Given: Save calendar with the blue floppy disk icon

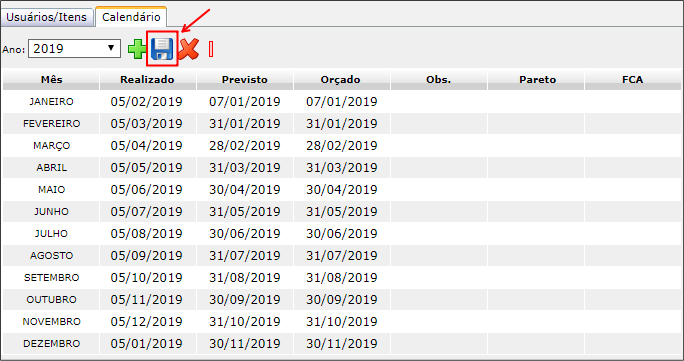Looking at the screenshot, I should click(x=162, y=49).
